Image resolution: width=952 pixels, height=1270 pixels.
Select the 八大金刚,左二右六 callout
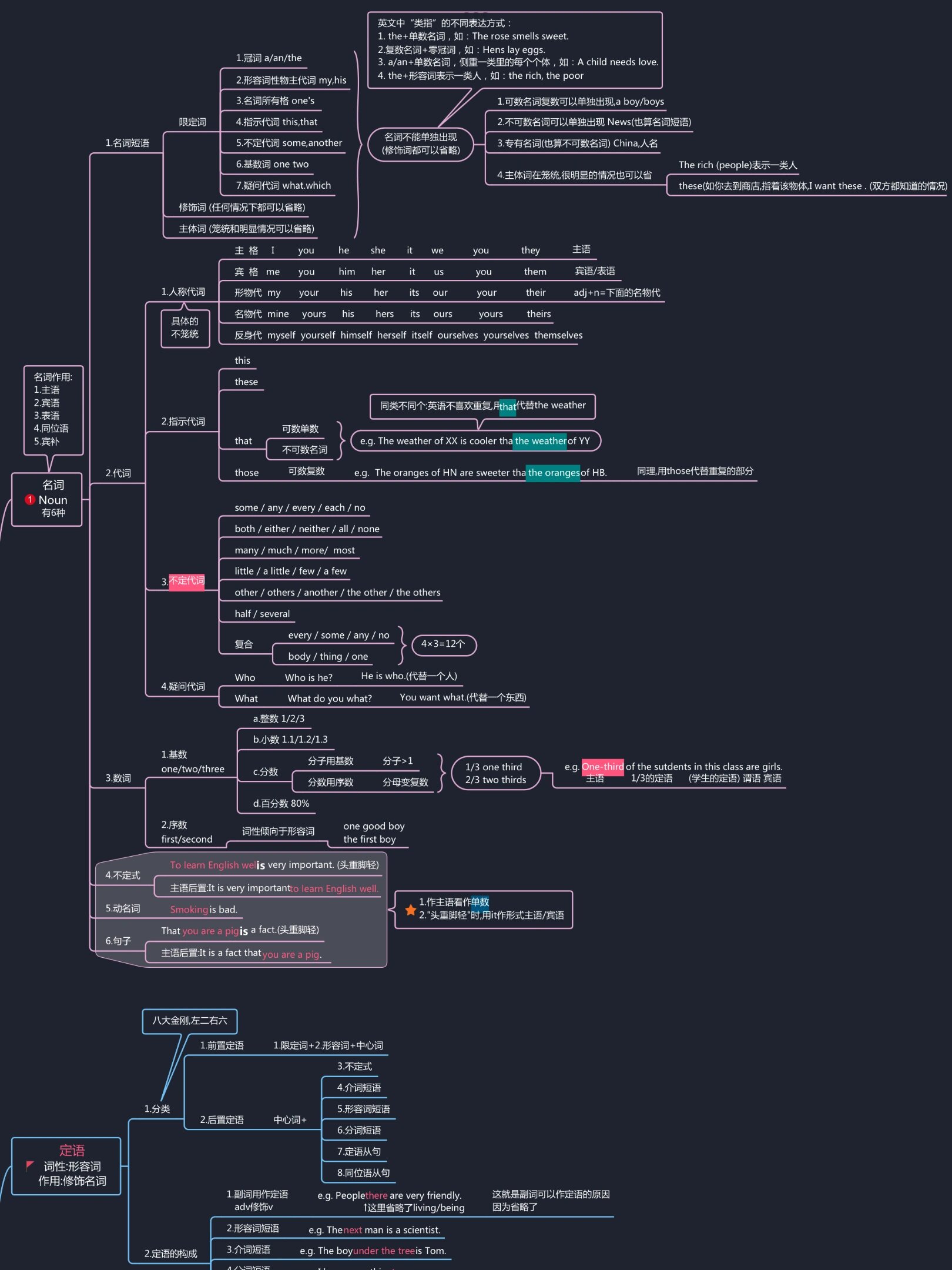[190, 1021]
